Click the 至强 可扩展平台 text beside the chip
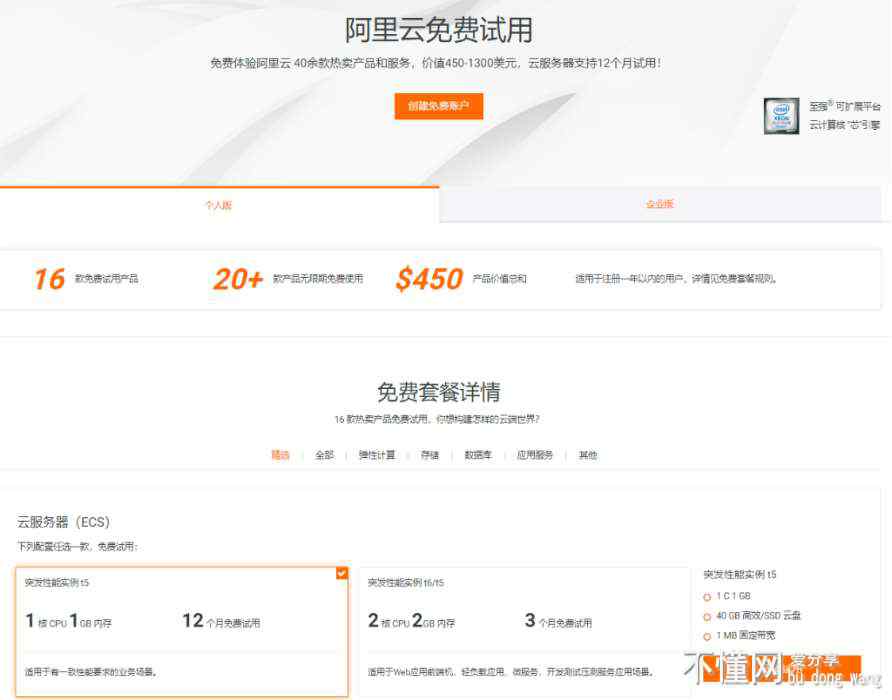The height and width of the screenshot is (700, 892). 845,106
